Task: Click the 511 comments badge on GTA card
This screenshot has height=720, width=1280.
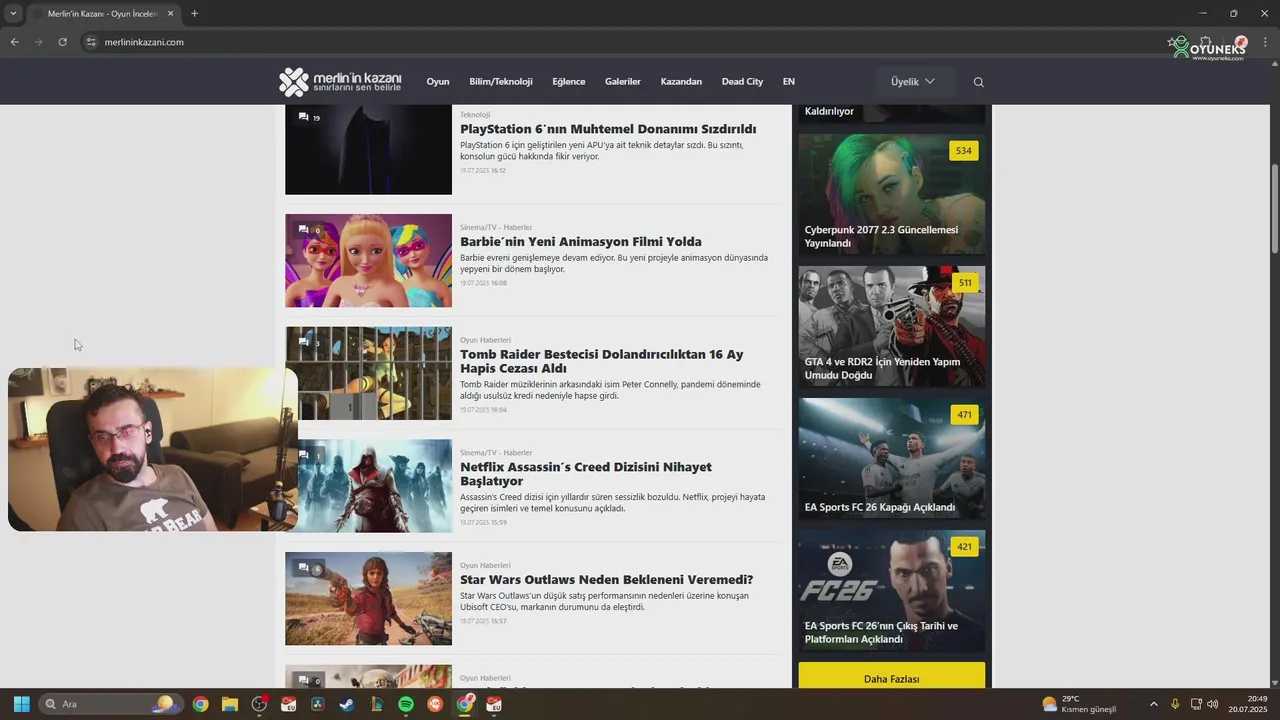Action: pyautogui.click(x=964, y=283)
